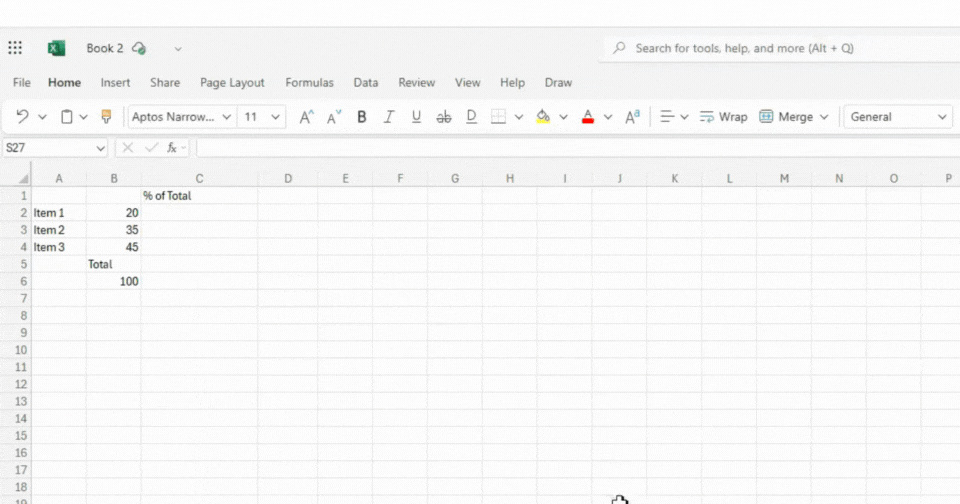Open the File menu
This screenshot has height=504, width=960.
point(21,83)
